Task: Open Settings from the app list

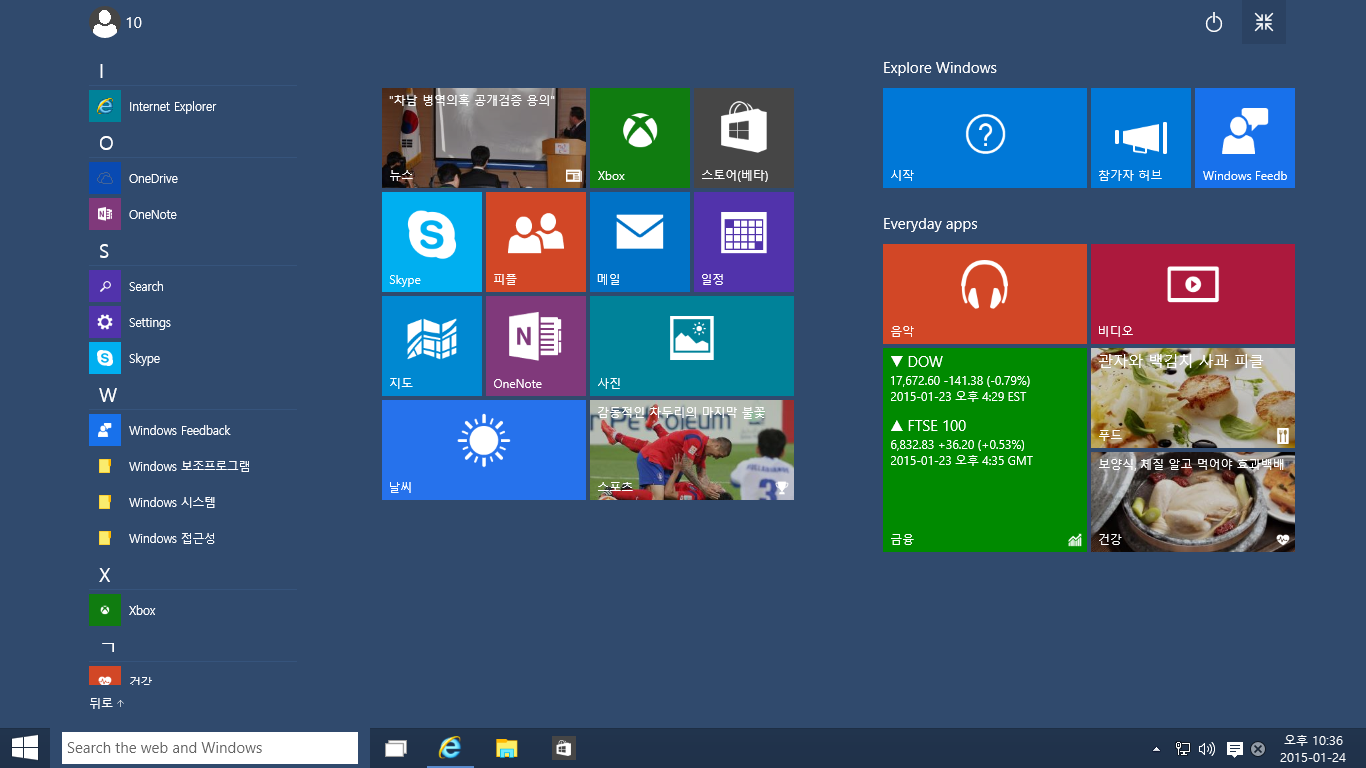Action: tap(192, 322)
